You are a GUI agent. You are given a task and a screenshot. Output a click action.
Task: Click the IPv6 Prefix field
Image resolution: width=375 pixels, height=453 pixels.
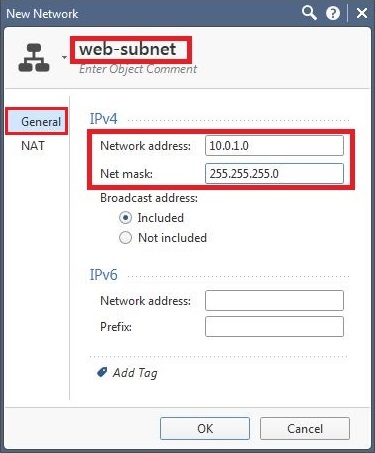tap(274, 327)
